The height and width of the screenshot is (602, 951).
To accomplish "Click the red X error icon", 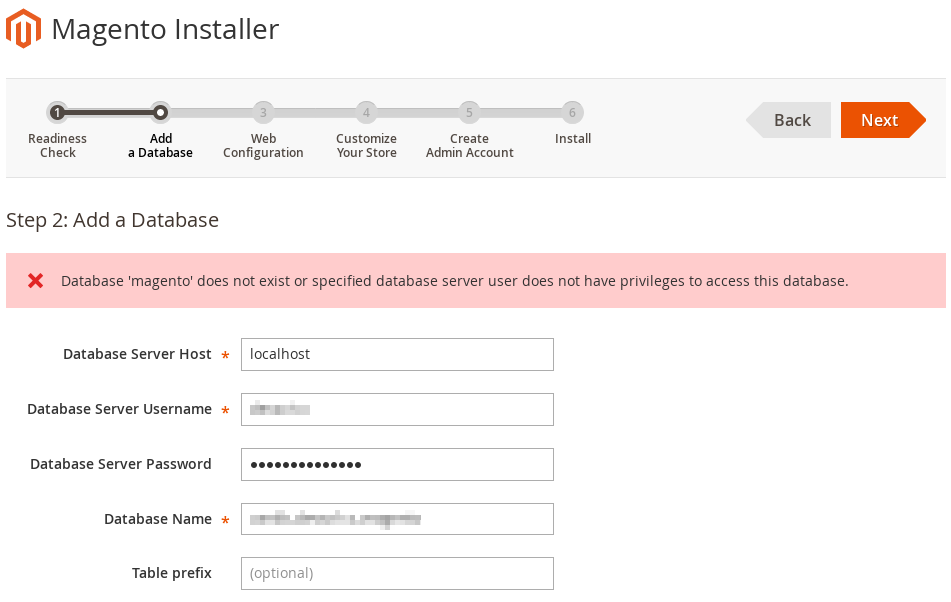I will click(36, 281).
